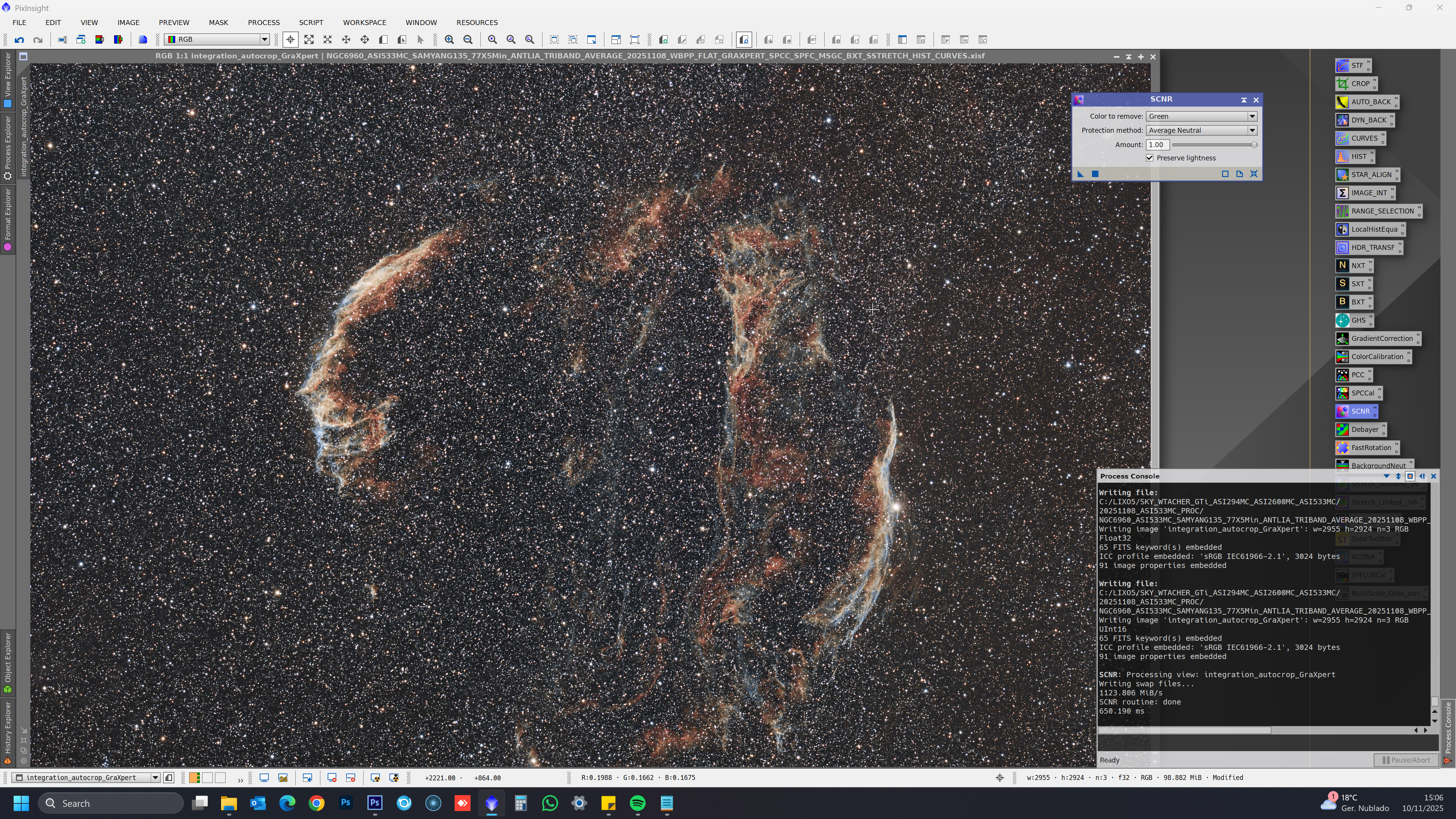Click the Zoom In magnifier icon
This screenshot has width=1456, height=819.
click(449, 39)
